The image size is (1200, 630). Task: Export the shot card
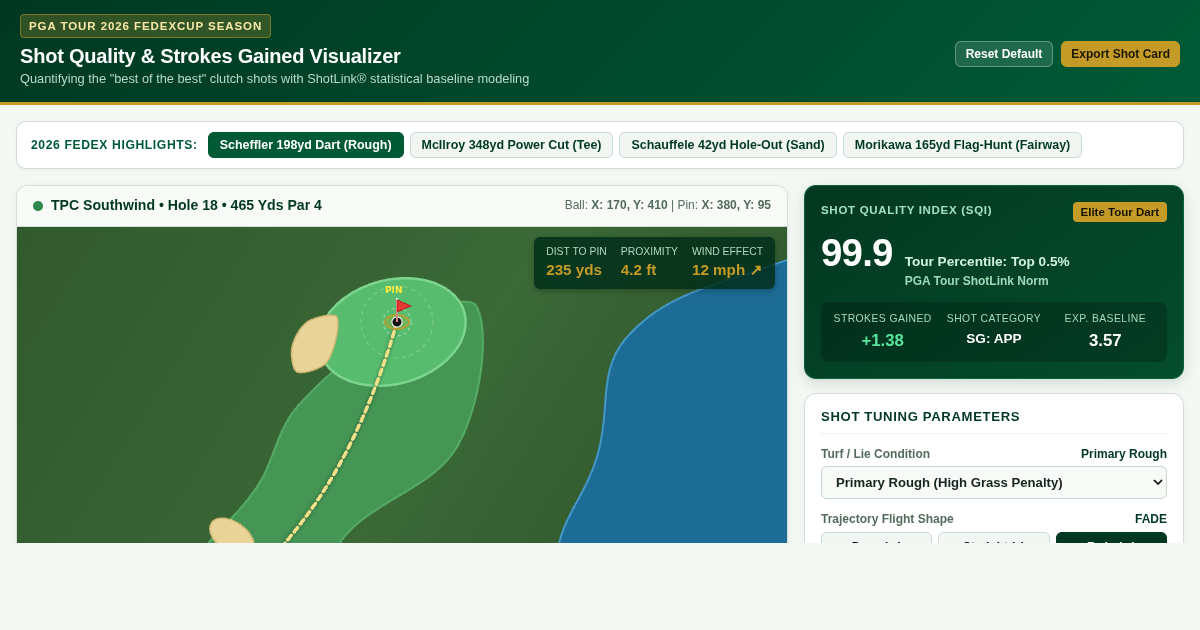pos(1120,54)
